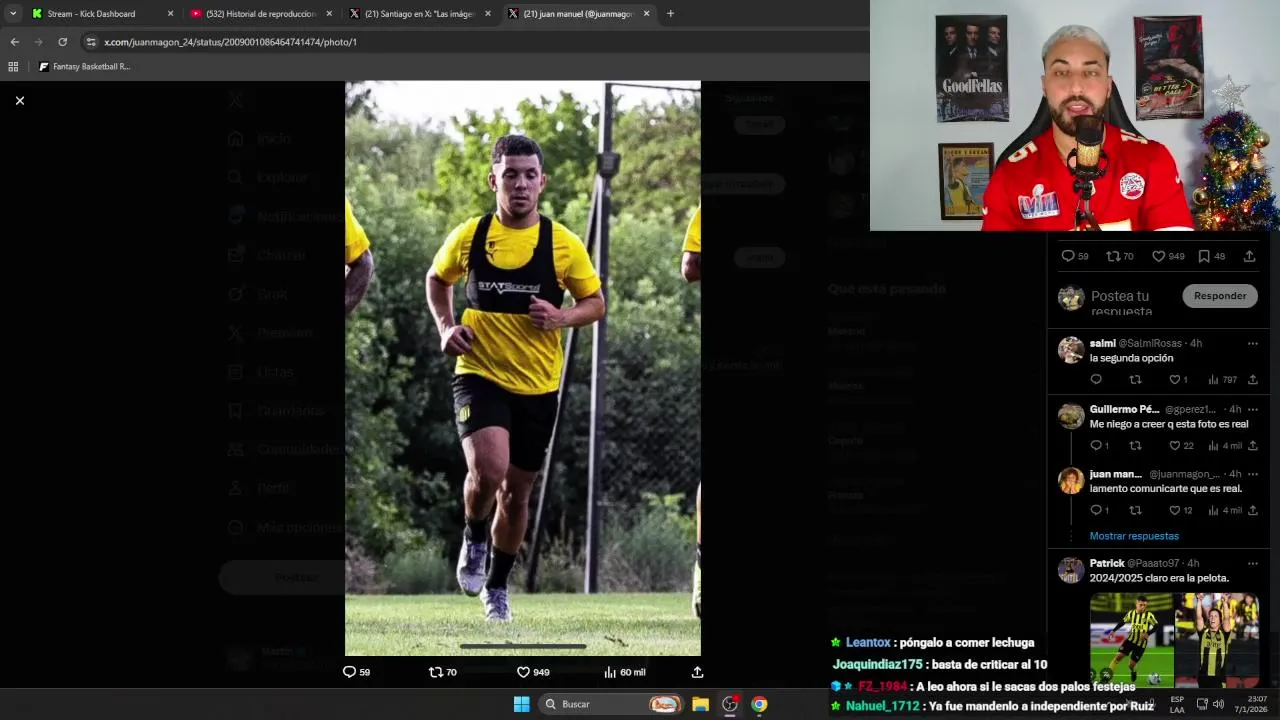Reload the page with the refresh icon
The width and height of the screenshot is (1280, 720).
[62, 42]
